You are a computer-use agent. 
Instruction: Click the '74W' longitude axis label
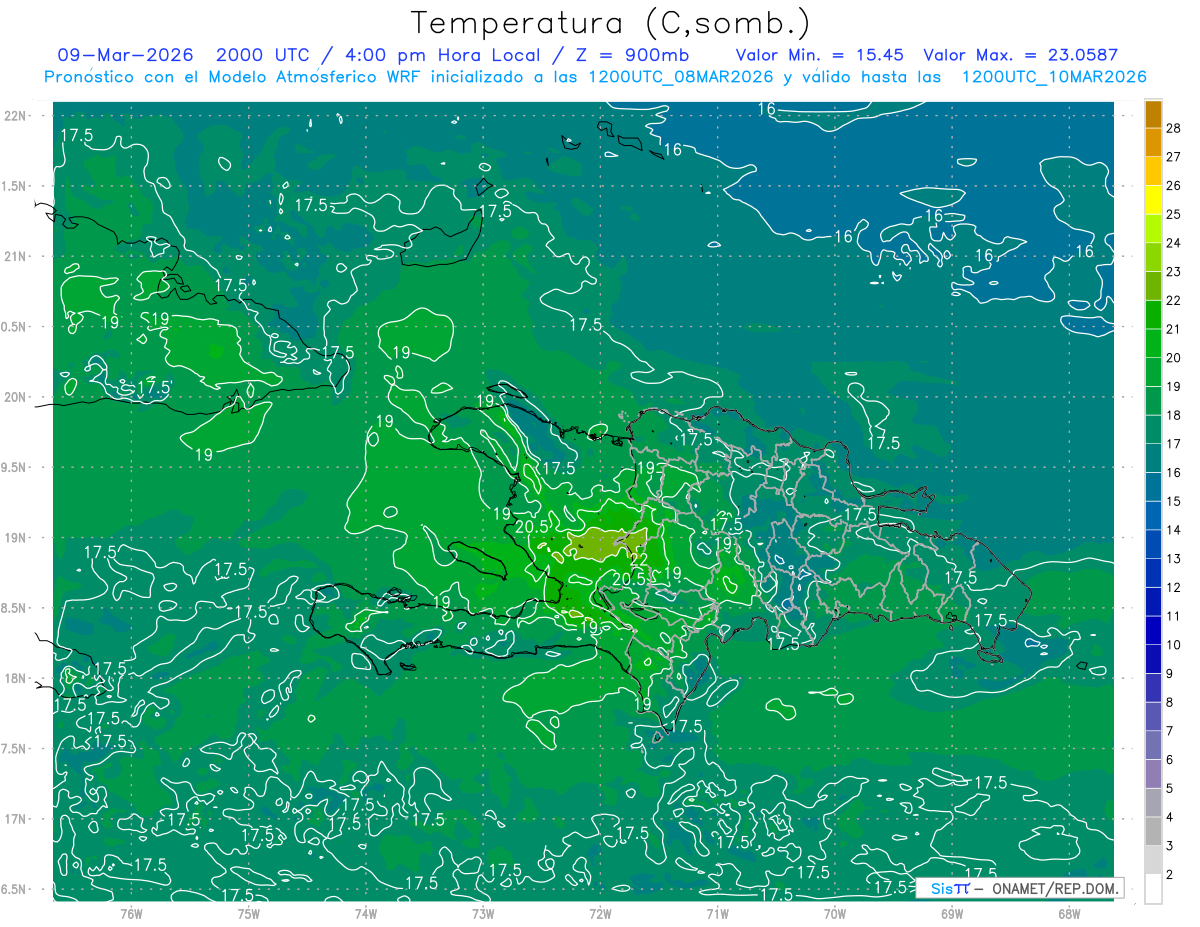(365, 913)
